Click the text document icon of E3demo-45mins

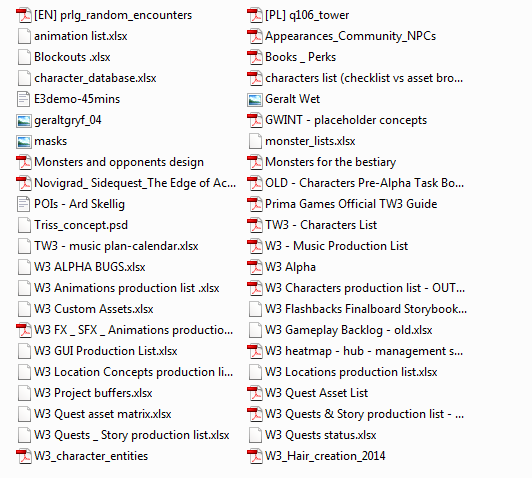(x=24, y=99)
